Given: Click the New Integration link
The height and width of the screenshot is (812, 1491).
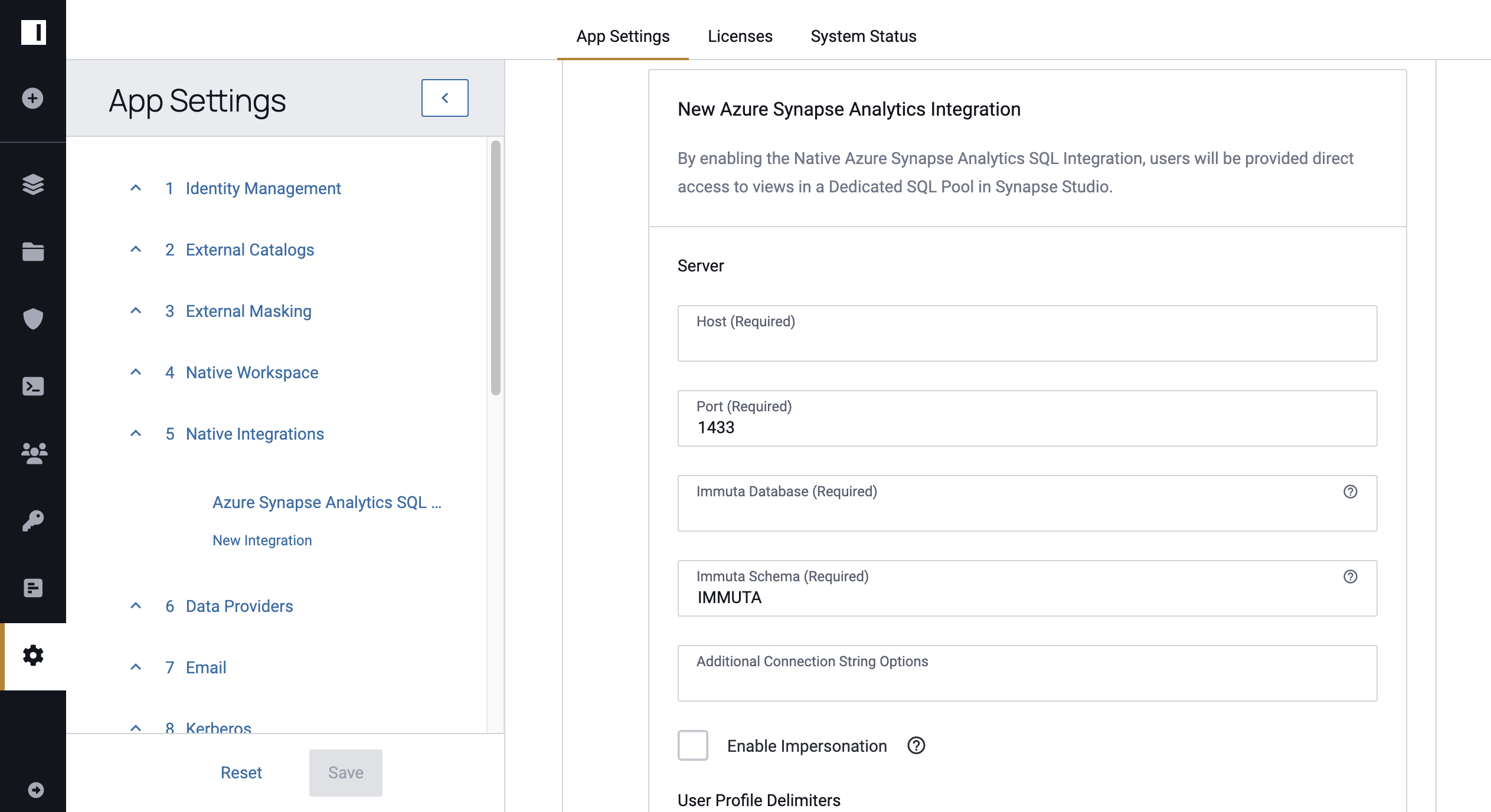Looking at the screenshot, I should point(262,540).
